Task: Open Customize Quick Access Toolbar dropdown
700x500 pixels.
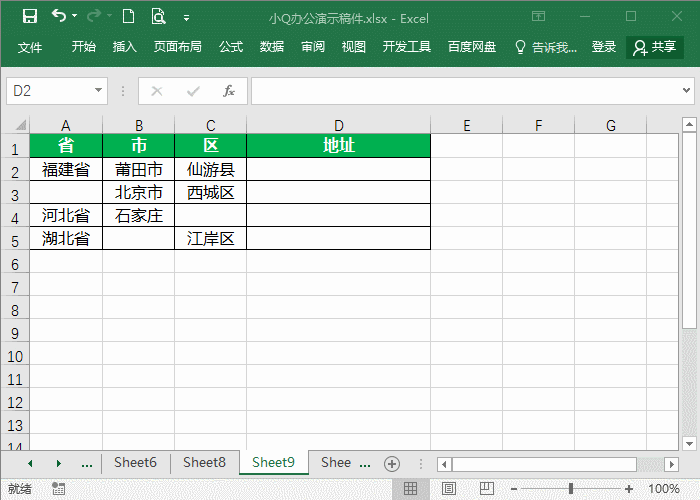Action: [187, 18]
